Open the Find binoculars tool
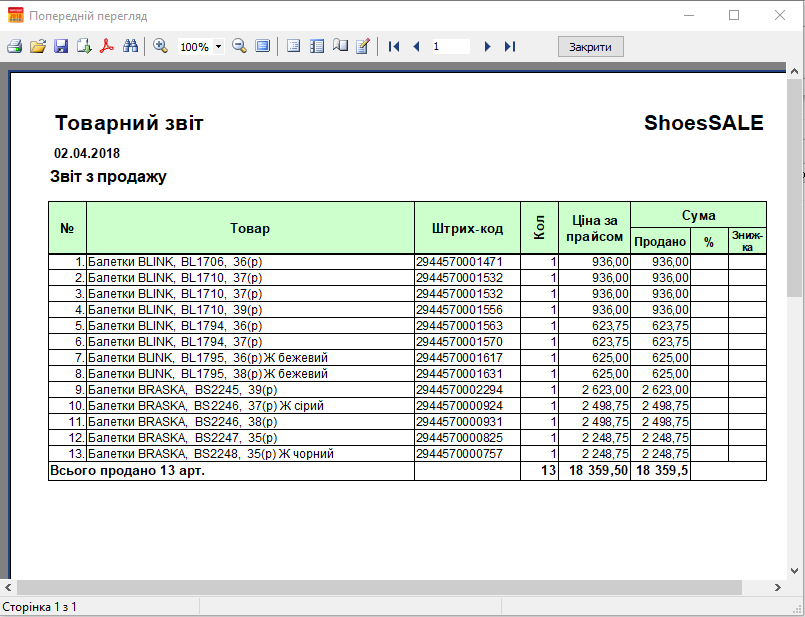 click(129, 47)
